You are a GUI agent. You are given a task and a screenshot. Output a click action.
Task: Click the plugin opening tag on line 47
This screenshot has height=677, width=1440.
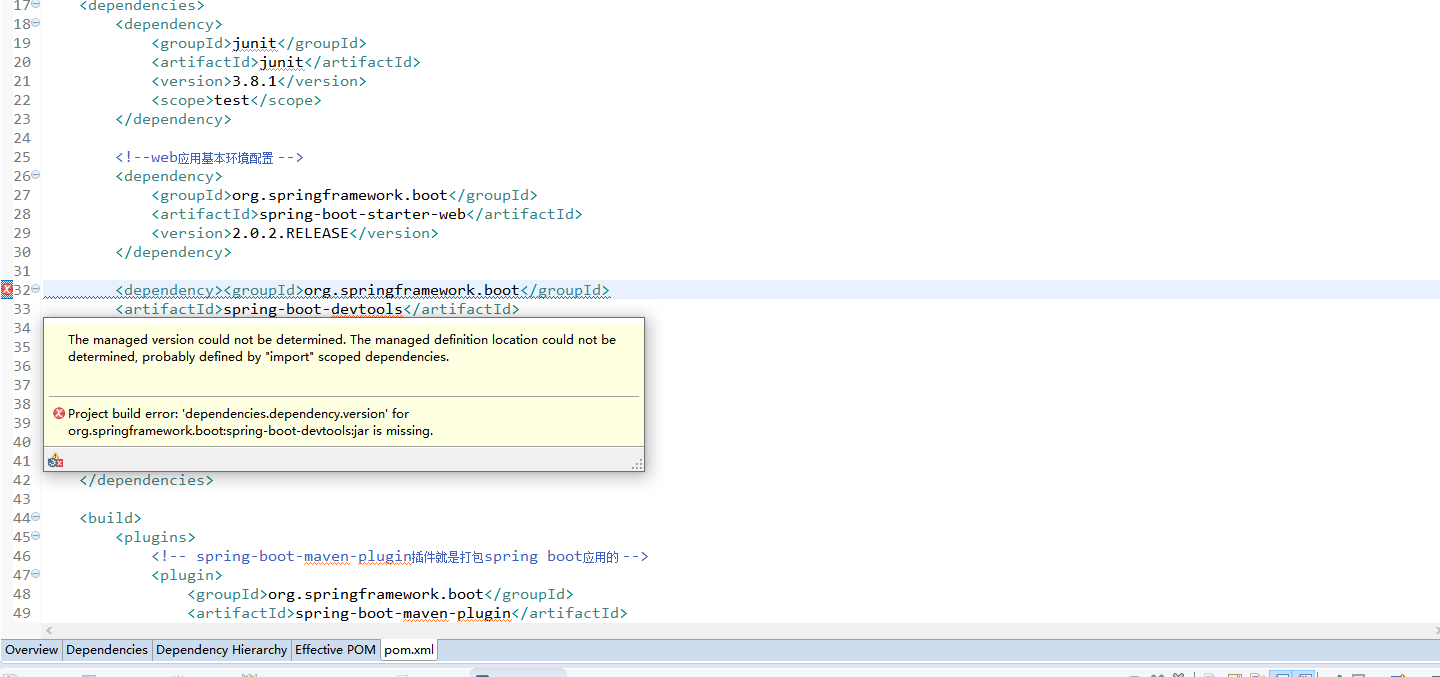pos(187,575)
